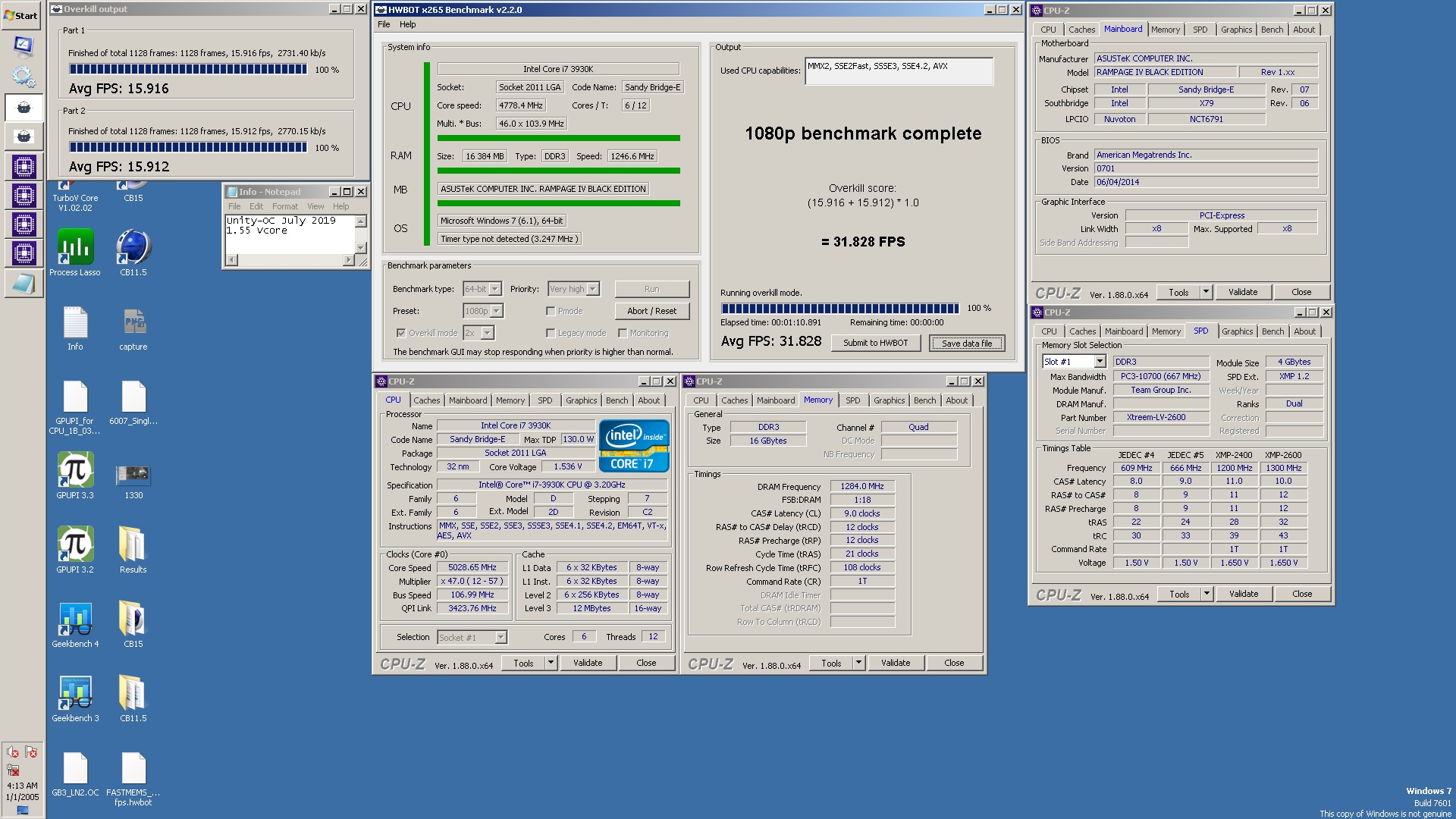Click the Save data file button
The image size is (1456, 819).
(x=967, y=344)
